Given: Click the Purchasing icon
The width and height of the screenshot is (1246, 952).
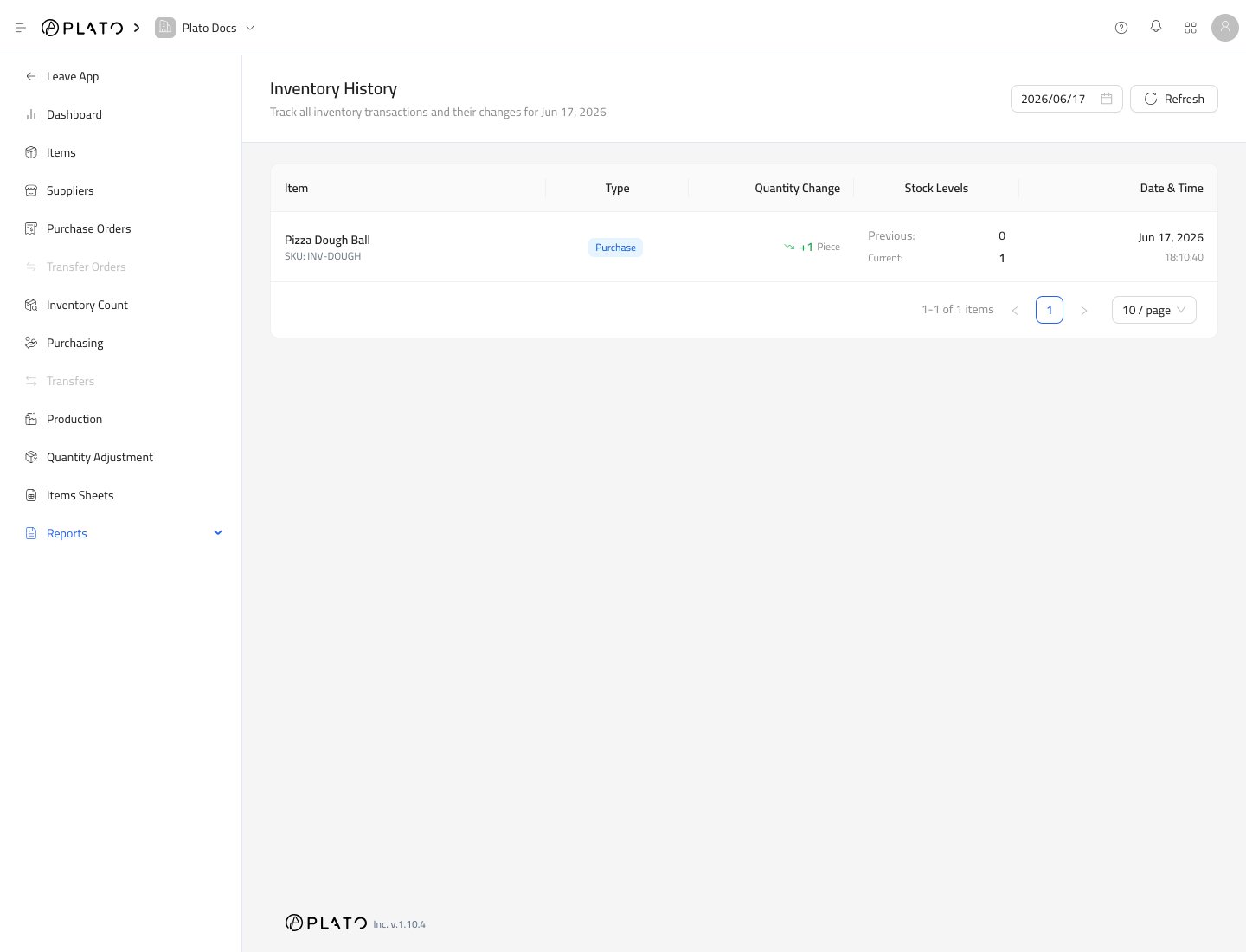Looking at the screenshot, I should 31,343.
